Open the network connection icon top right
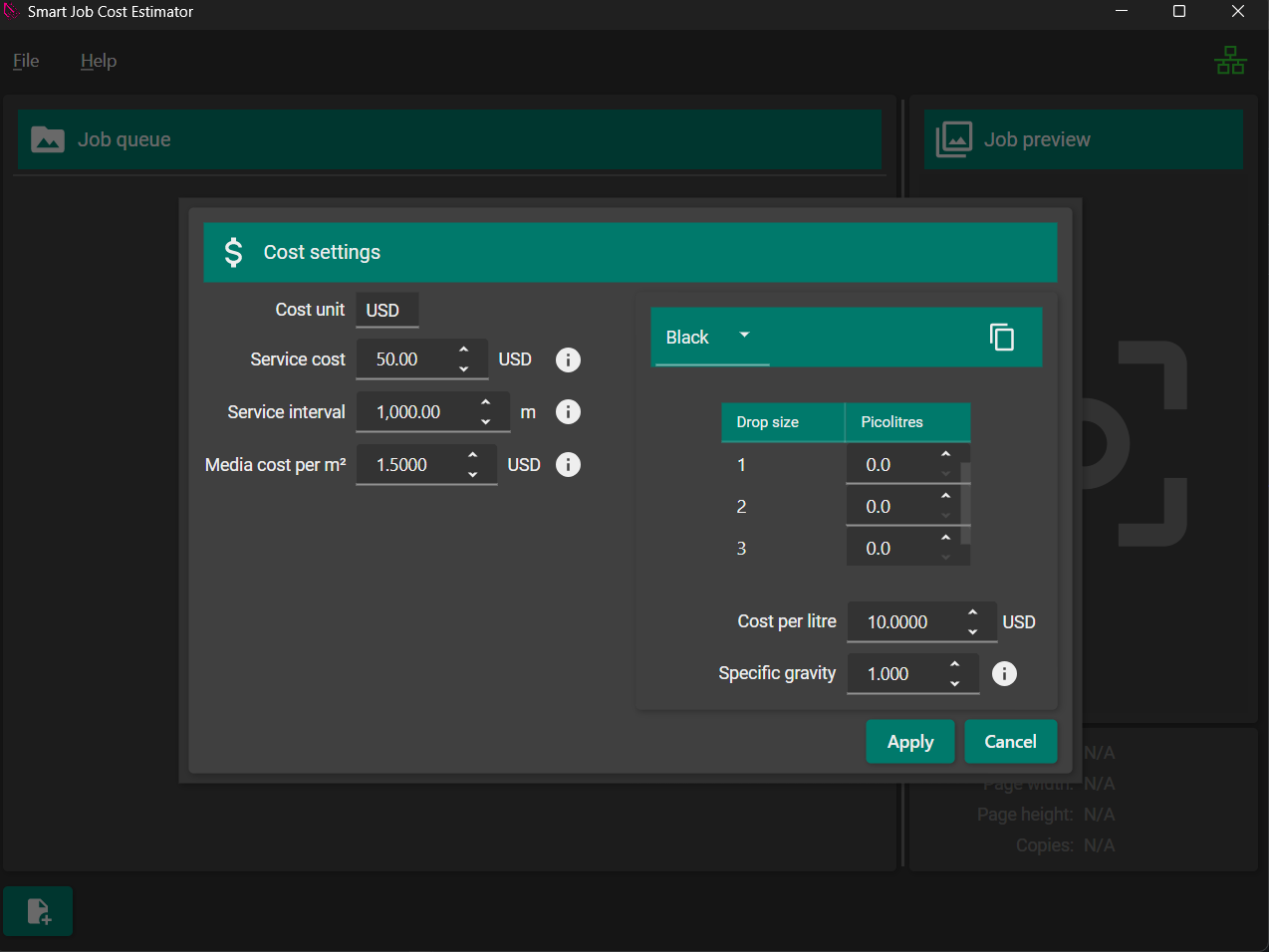Viewport: 1269px width, 952px height. click(1231, 60)
